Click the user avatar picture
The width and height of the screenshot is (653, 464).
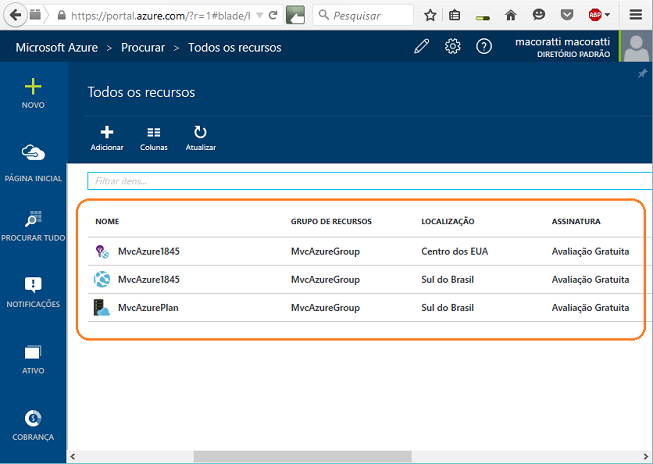tap(636, 46)
